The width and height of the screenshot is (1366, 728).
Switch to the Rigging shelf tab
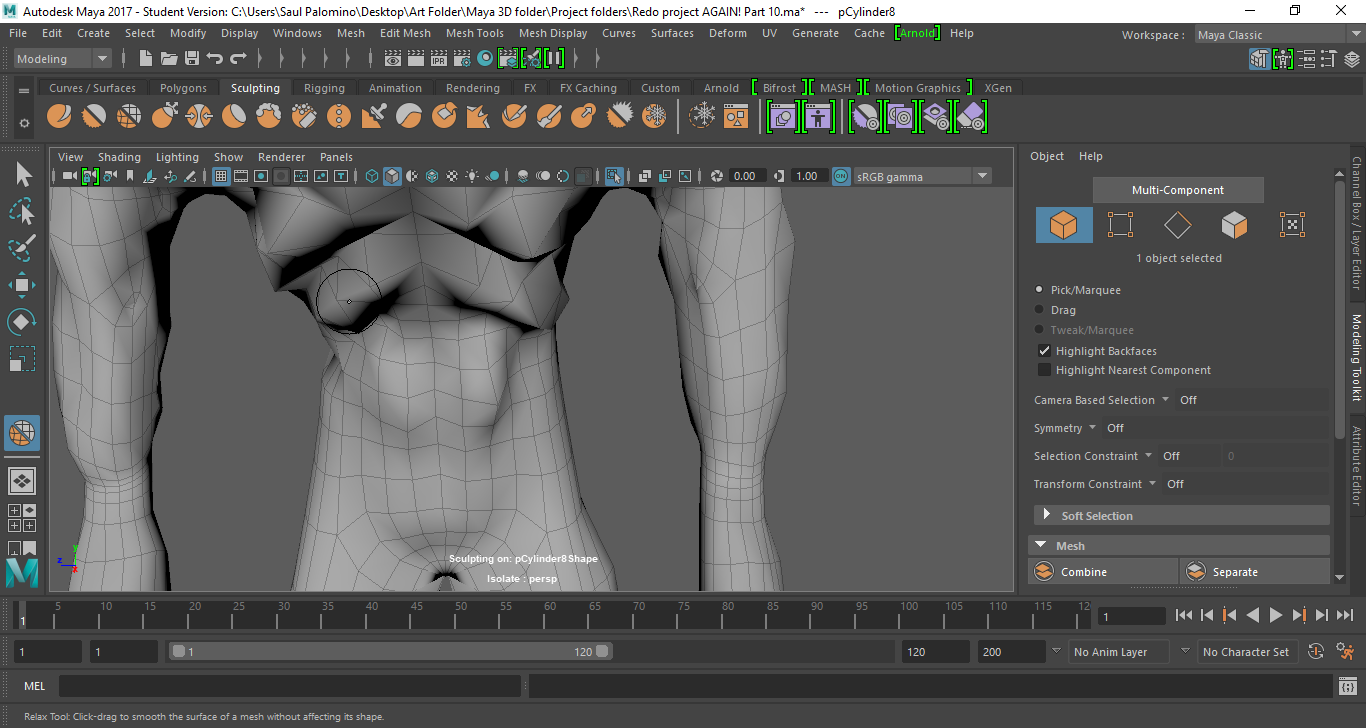tap(324, 88)
